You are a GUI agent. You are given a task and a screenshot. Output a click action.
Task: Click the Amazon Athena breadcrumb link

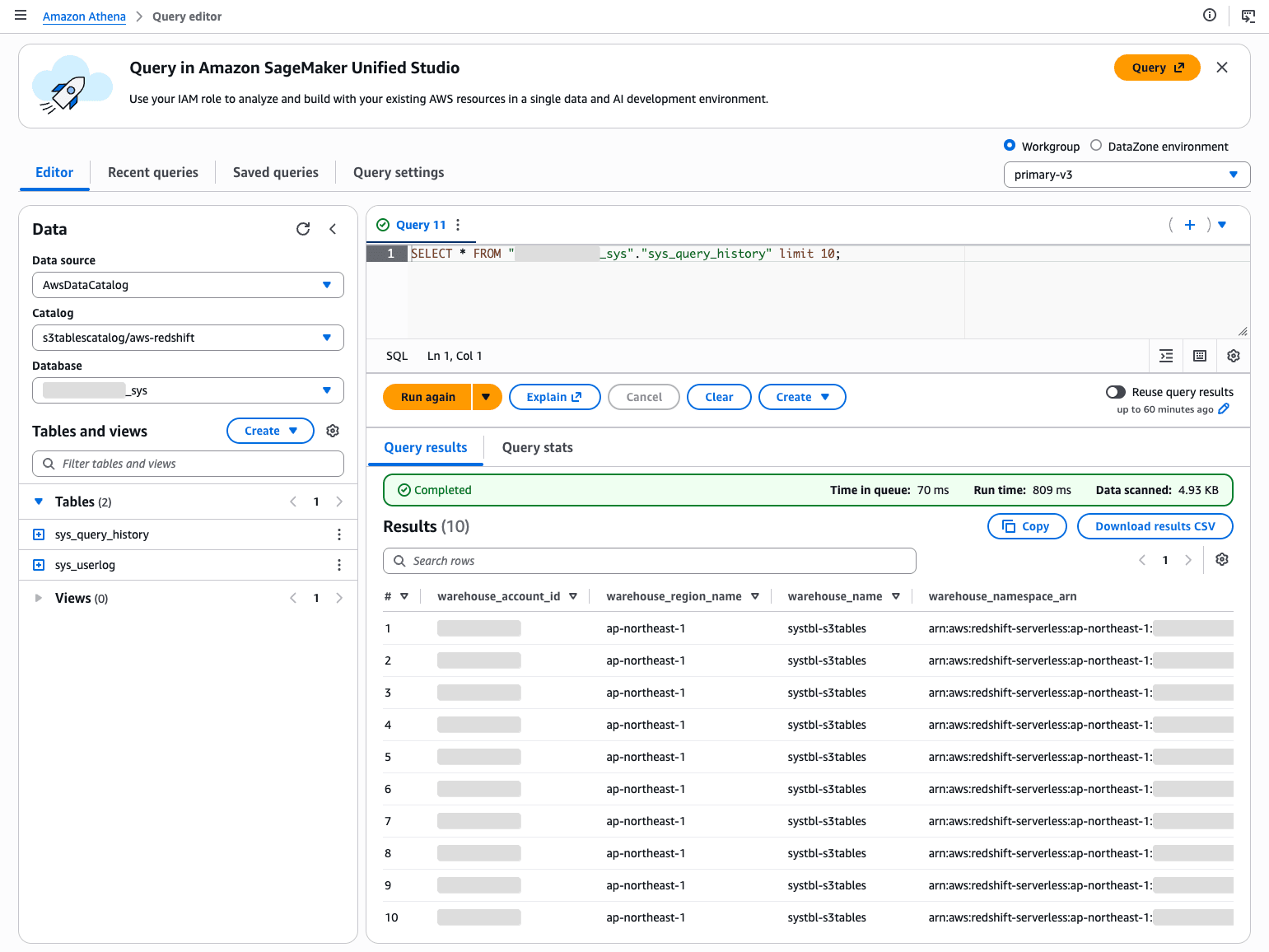pyautogui.click(x=84, y=16)
